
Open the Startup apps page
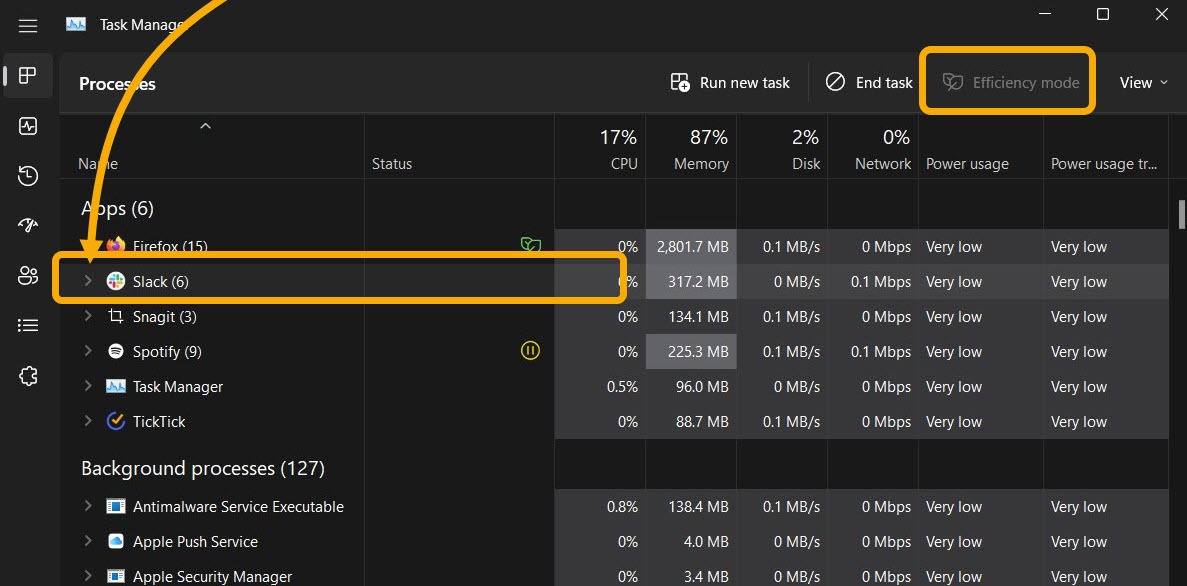point(28,225)
